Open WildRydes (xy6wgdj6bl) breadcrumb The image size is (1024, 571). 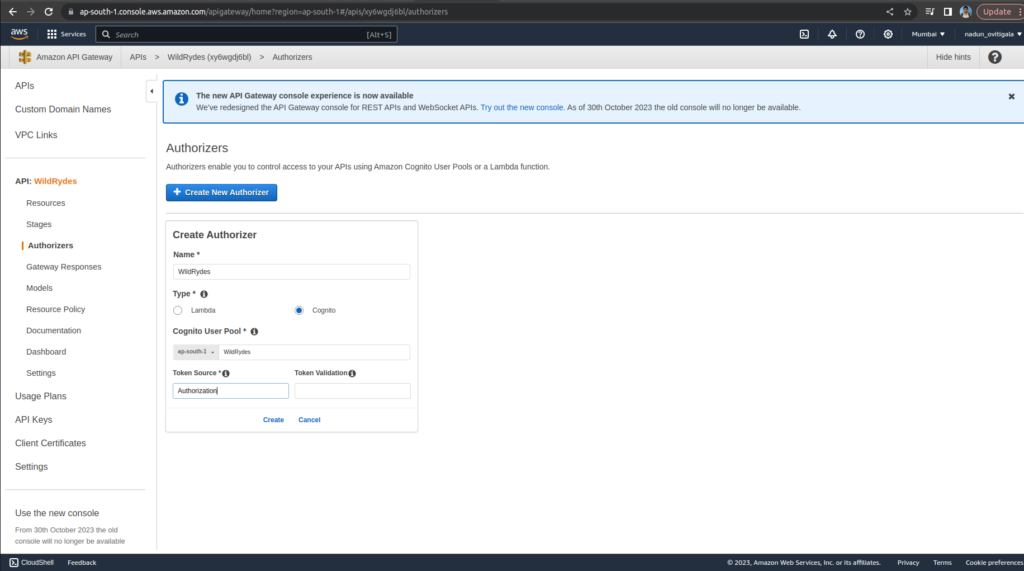[x=209, y=57]
